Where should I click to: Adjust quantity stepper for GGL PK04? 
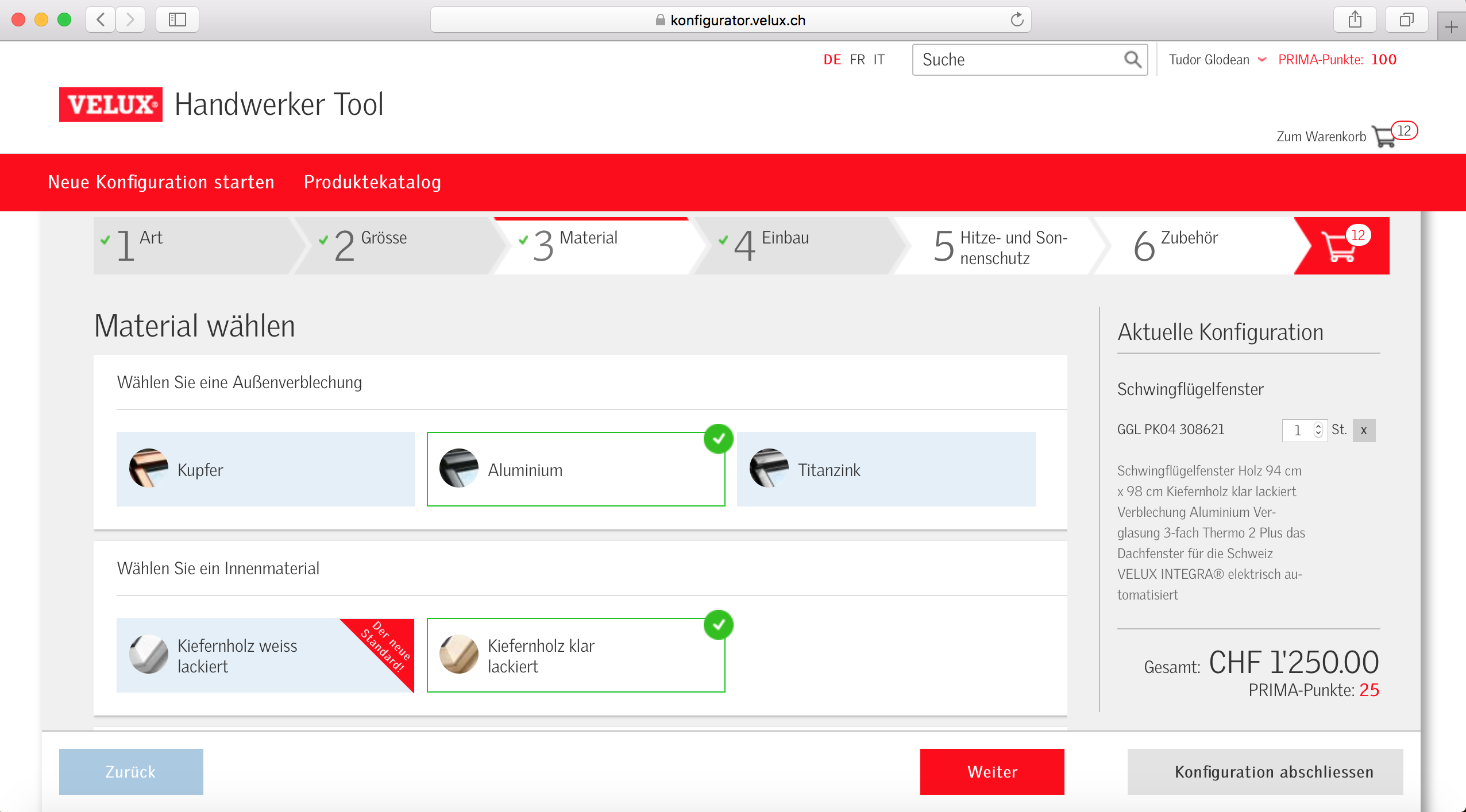click(1318, 430)
